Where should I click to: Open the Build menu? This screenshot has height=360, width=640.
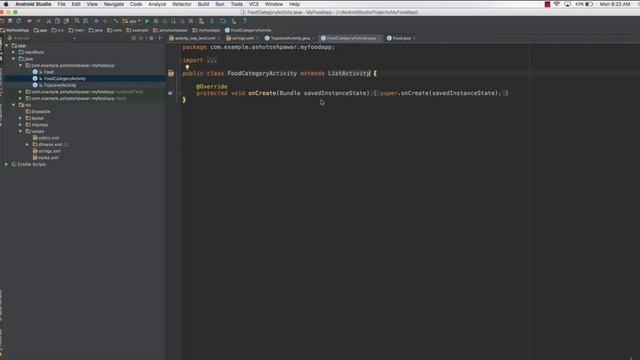point(203,4)
